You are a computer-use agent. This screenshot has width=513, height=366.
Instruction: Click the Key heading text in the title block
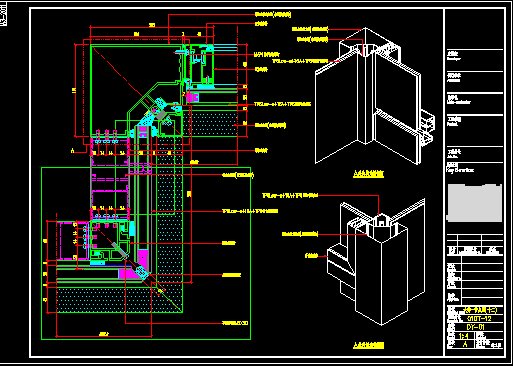[460, 170]
